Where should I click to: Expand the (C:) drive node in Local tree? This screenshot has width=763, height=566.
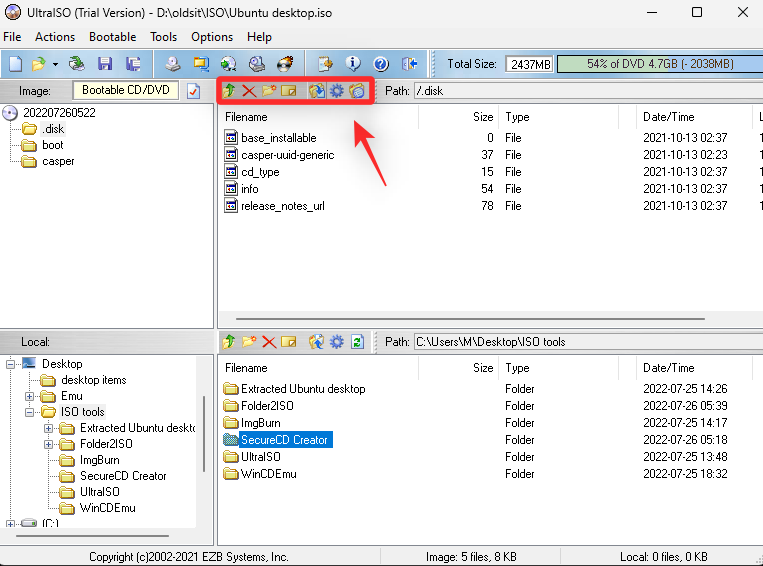[10, 524]
